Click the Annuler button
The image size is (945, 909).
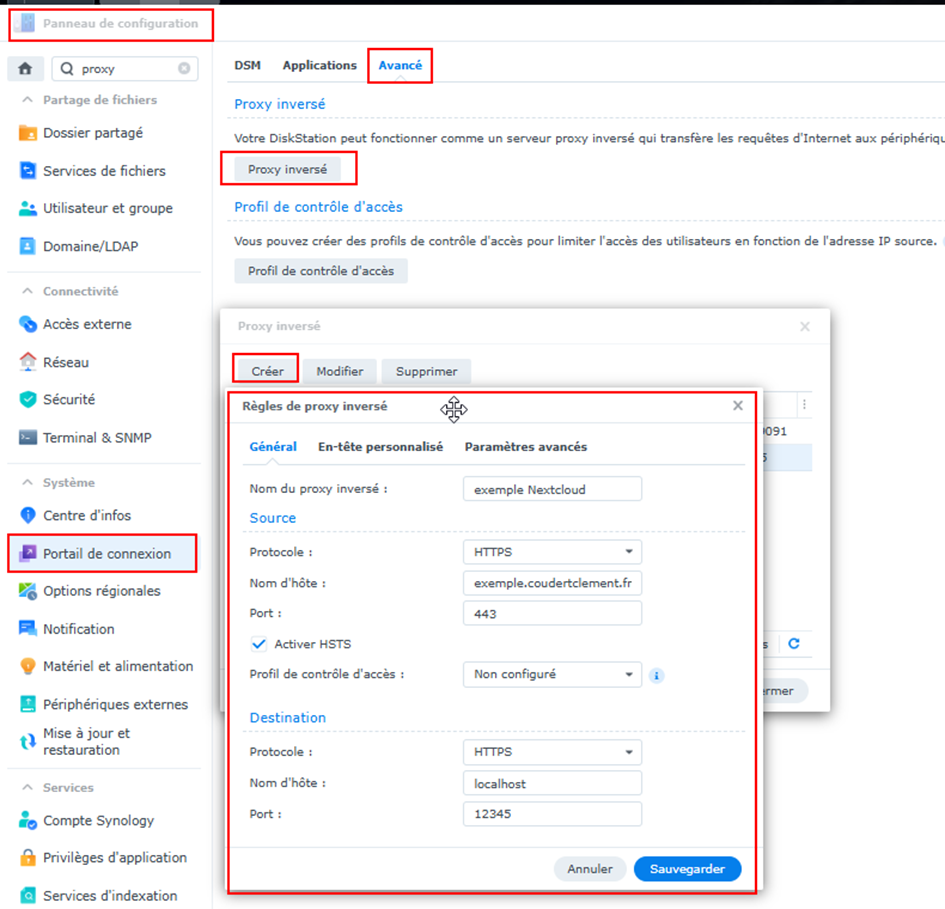[589, 869]
